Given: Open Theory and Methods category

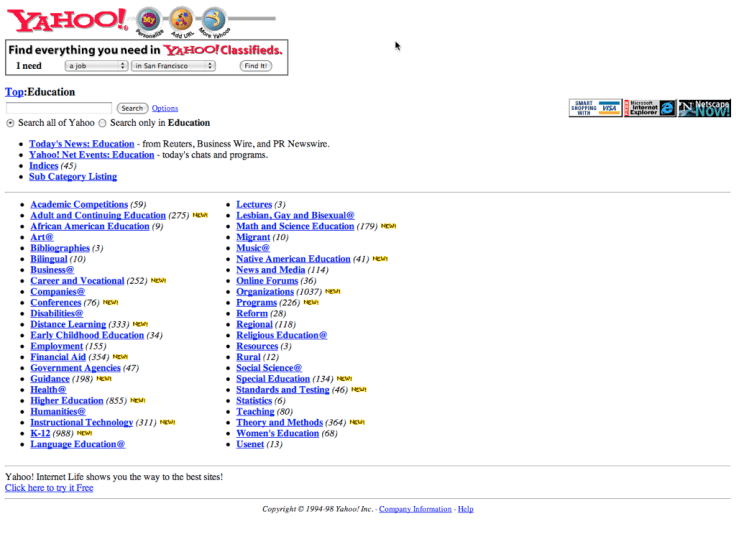Looking at the screenshot, I should coord(279,422).
